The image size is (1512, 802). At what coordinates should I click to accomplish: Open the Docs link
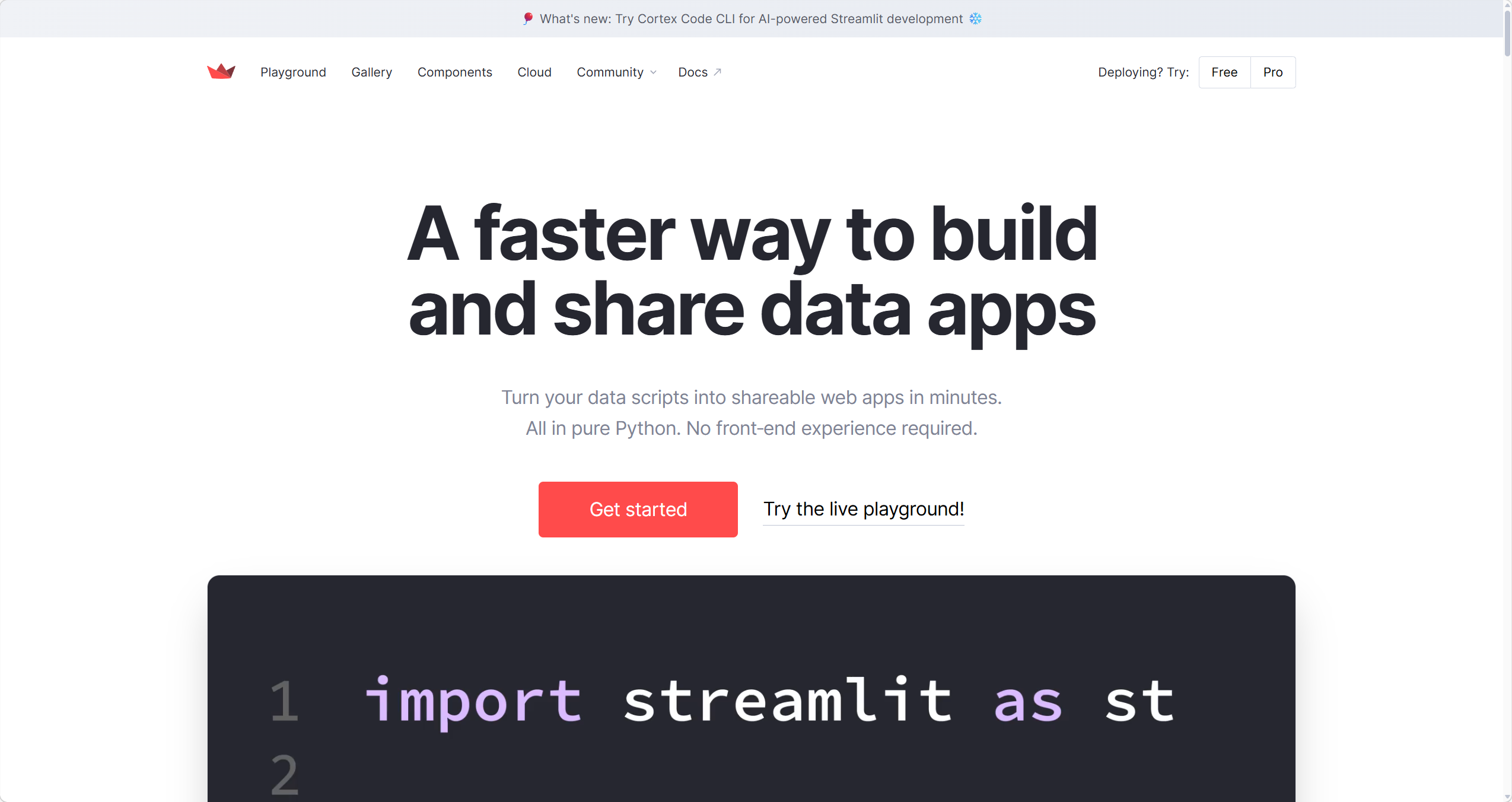pos(692,72)
